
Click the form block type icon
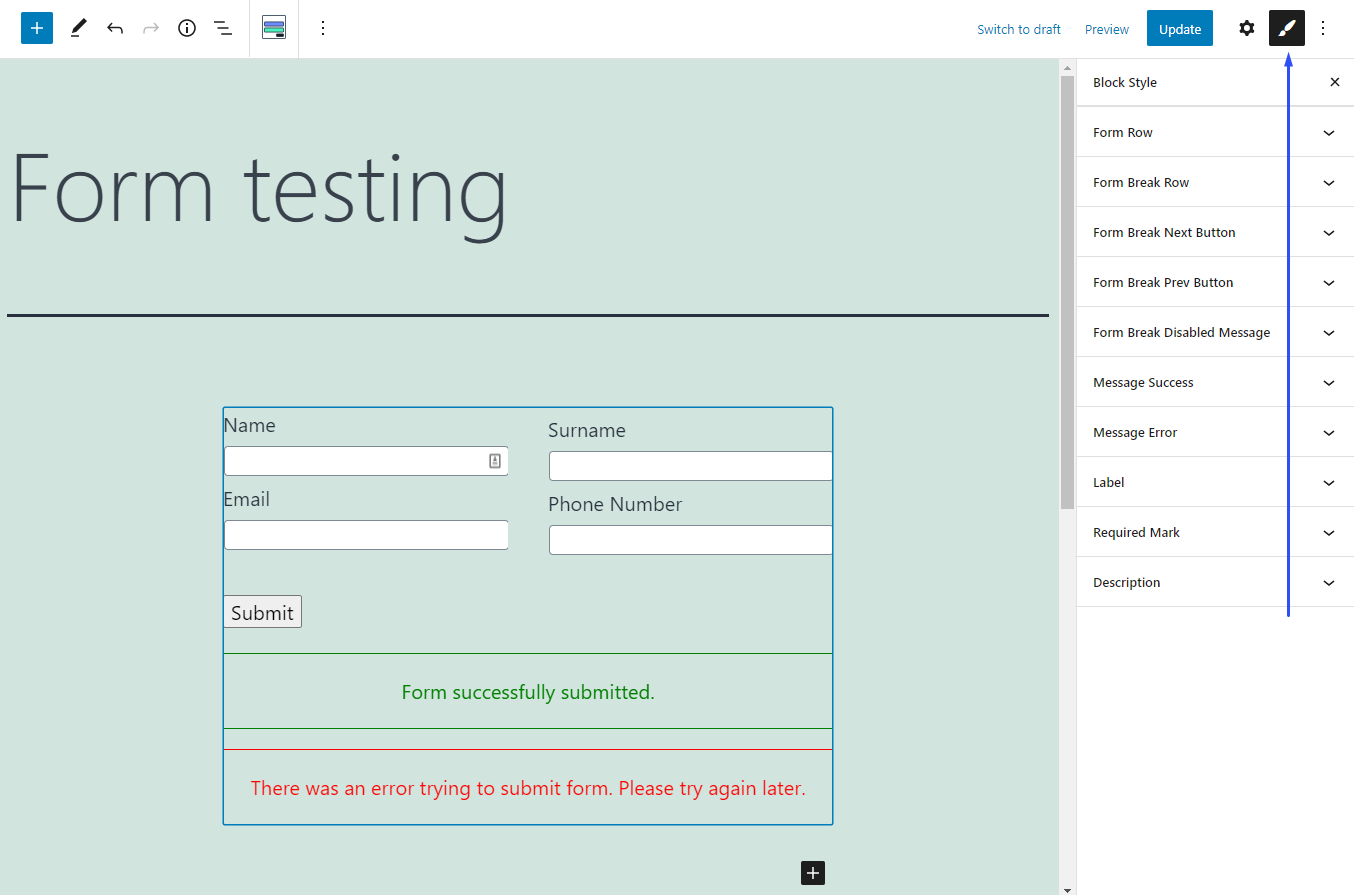pyautogui.click(x=274, y=28)
